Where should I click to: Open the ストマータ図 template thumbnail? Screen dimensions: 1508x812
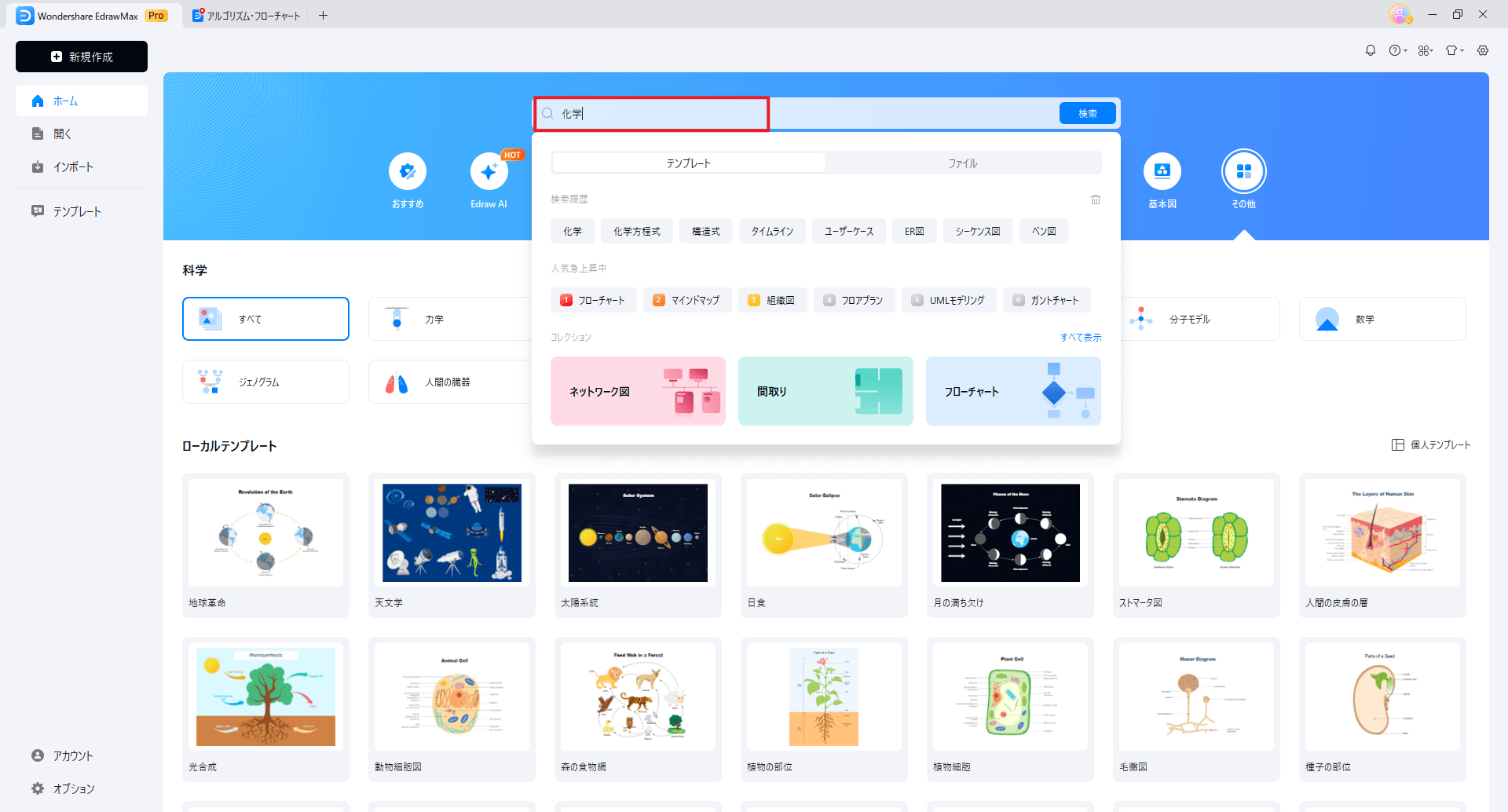(x=1196, y=533)
